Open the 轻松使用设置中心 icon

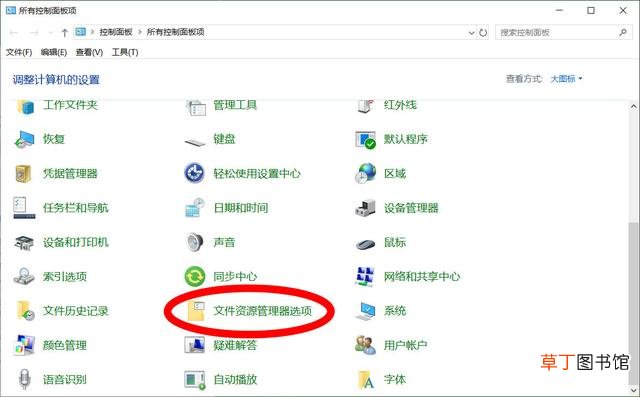pyautogui.click(x=194, y=173)
